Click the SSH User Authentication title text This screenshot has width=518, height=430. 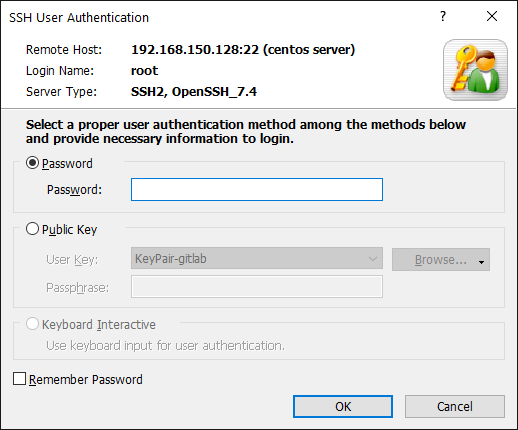(79, 18)
